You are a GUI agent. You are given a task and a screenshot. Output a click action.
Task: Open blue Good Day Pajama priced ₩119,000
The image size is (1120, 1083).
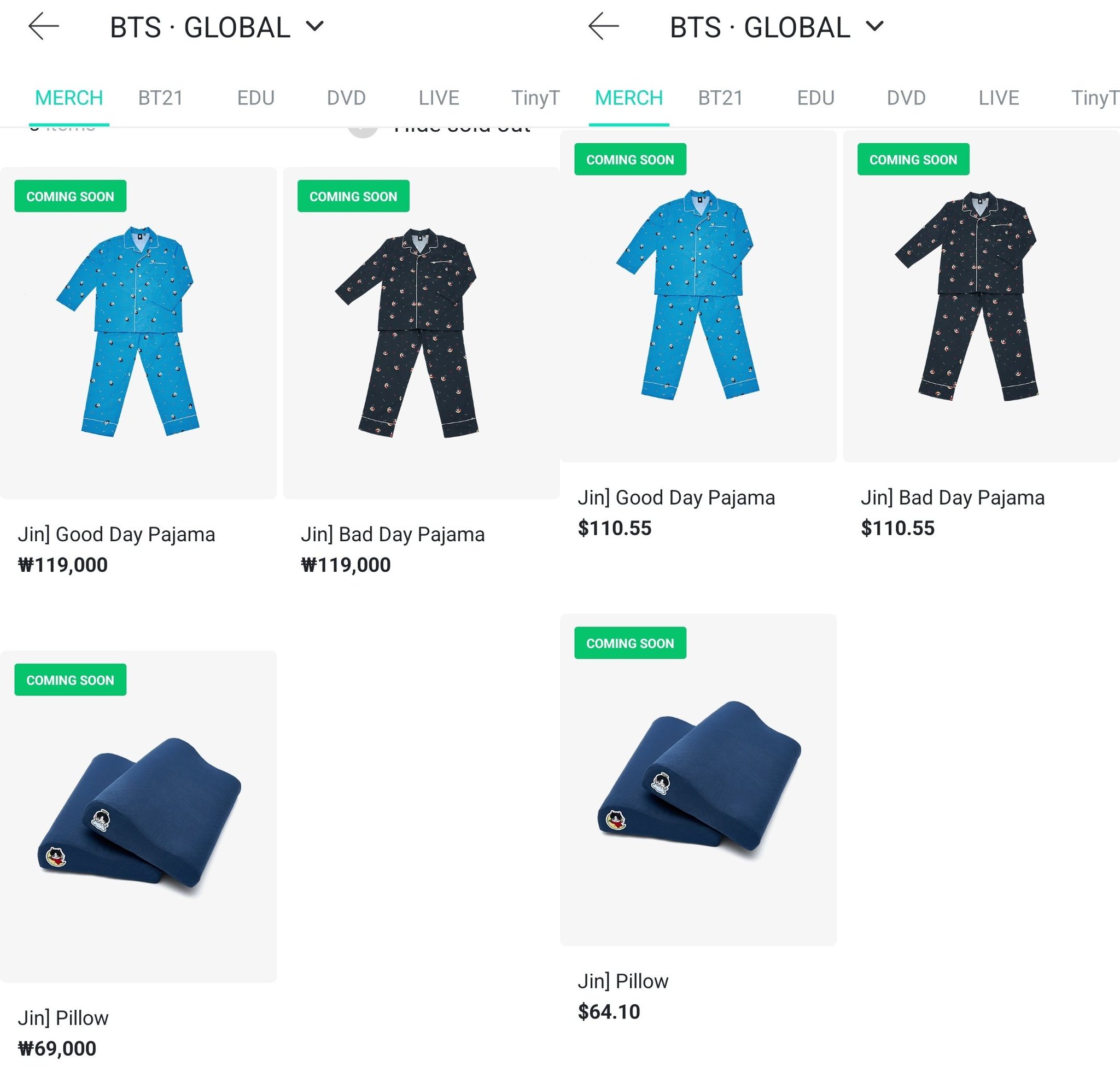coord(138,333)
